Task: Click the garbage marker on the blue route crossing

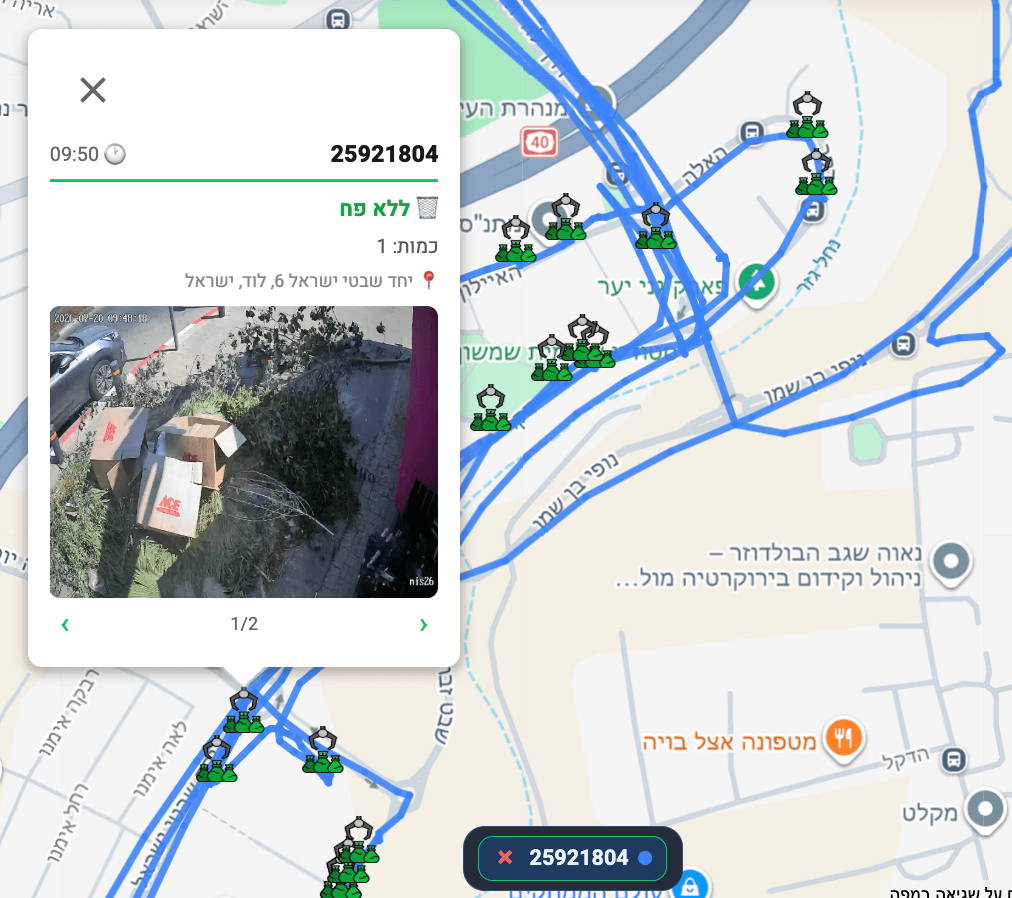Action: click(655, 226)
